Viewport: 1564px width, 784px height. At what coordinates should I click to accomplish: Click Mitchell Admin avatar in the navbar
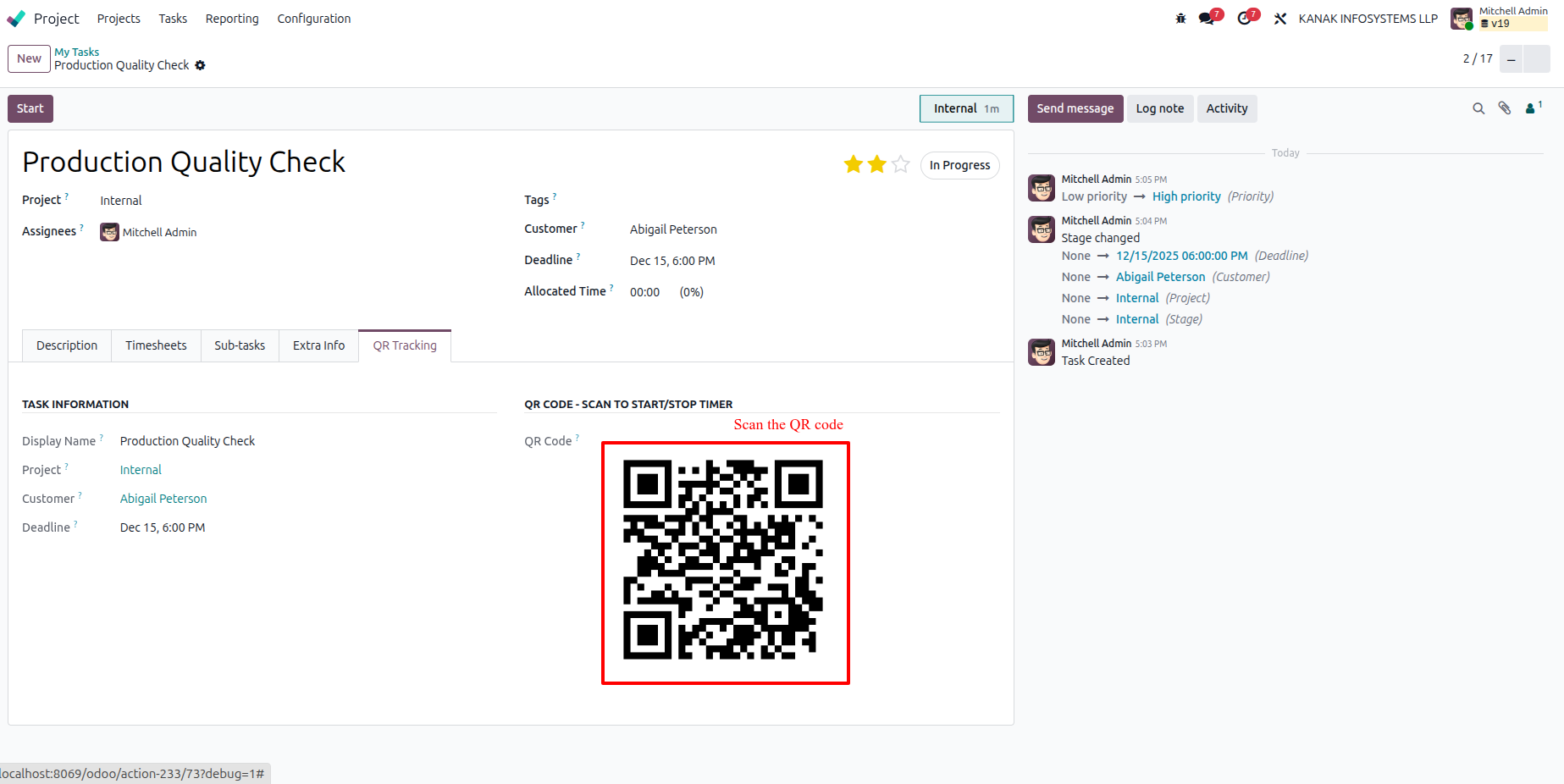1462,19
